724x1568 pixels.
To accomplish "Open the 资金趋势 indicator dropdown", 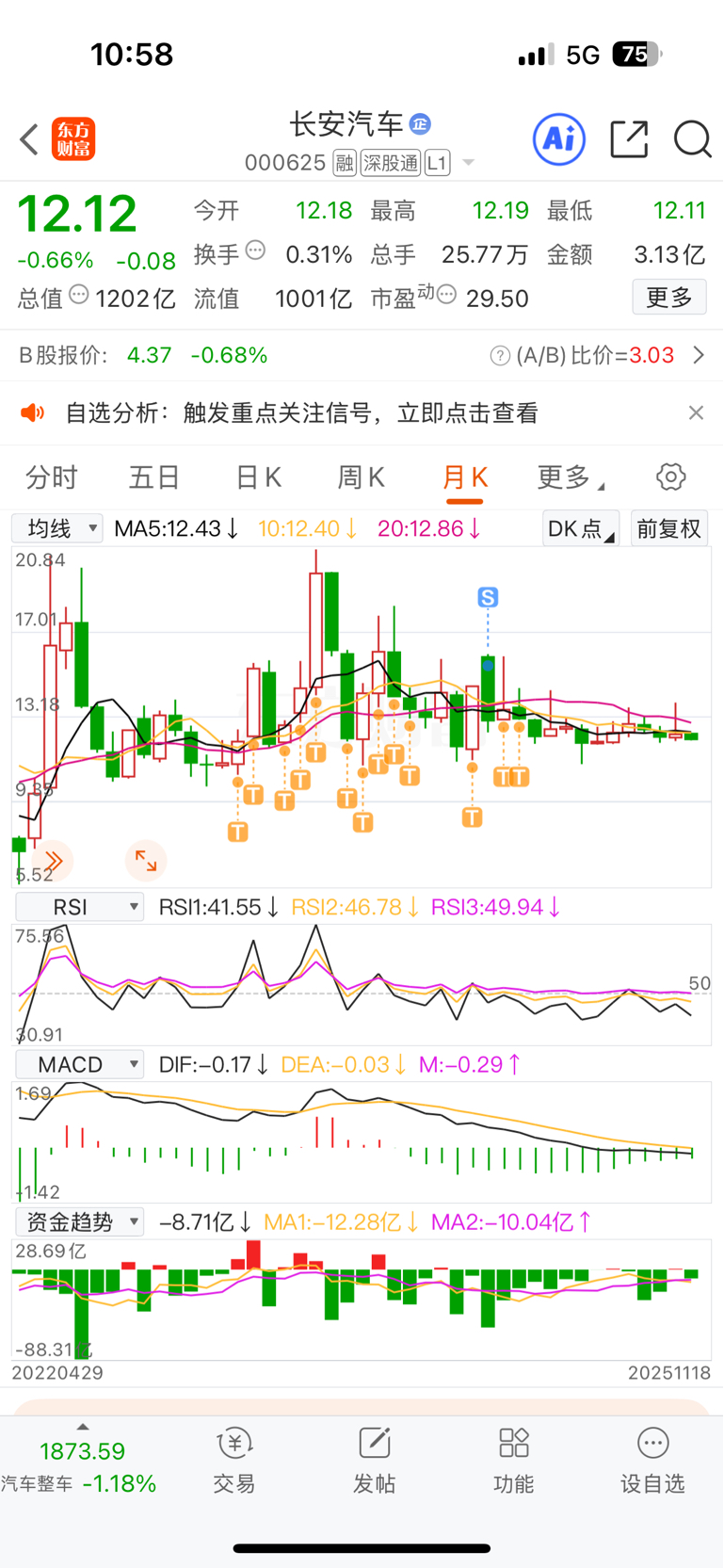I will pyautogui.click(x=80, y=1221).
